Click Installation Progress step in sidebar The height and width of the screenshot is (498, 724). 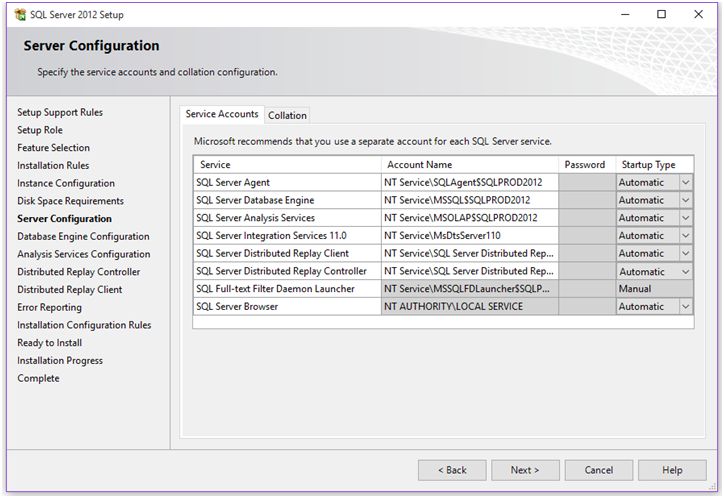tap(60, 360)
